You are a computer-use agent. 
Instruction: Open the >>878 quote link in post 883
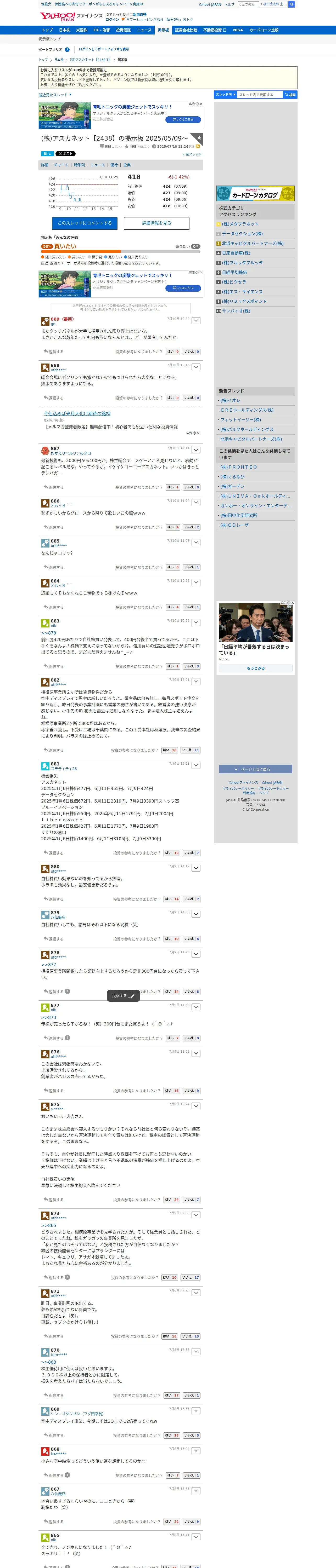coord(48,633)
